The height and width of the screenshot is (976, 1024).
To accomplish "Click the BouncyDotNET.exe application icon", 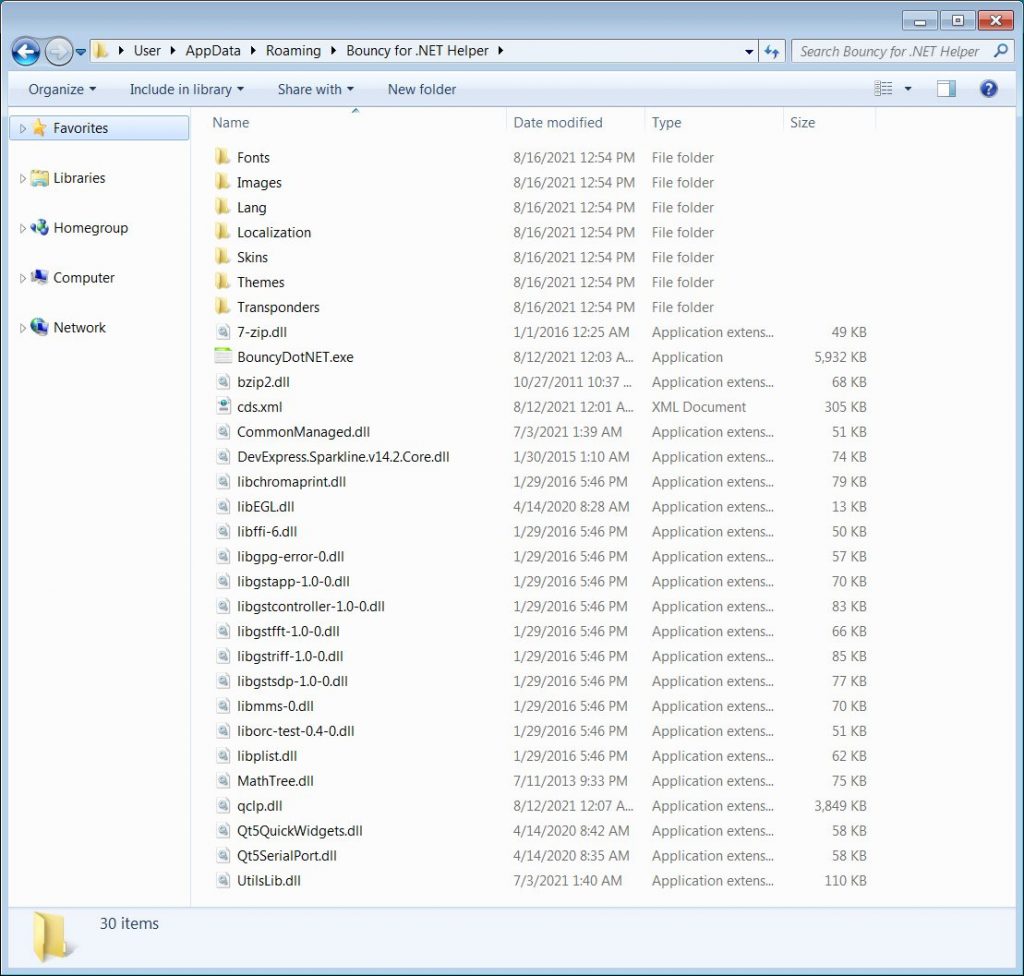I will click(222, 357).
